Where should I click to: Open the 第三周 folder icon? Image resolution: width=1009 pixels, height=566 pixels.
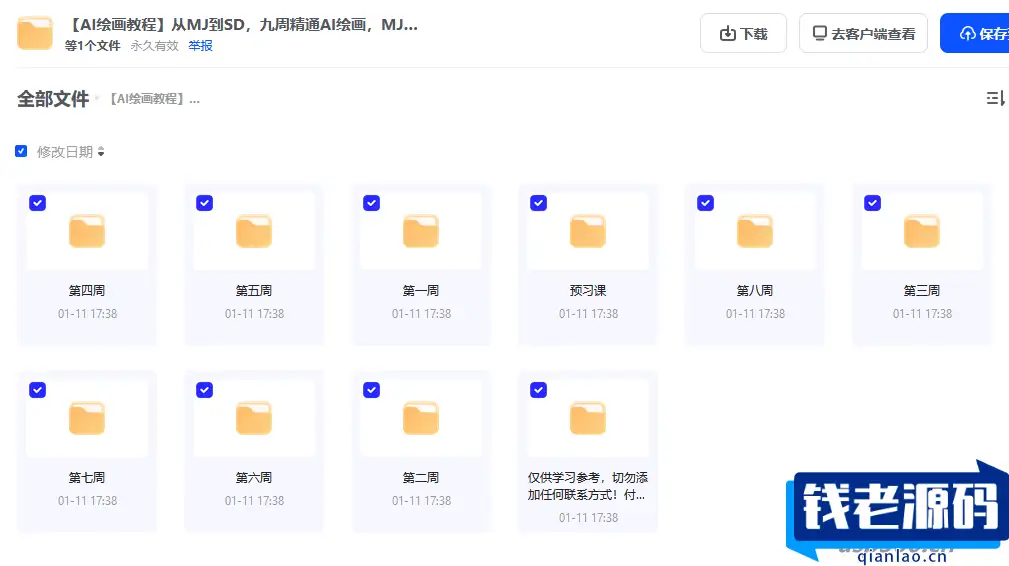[x=921, y=231]
